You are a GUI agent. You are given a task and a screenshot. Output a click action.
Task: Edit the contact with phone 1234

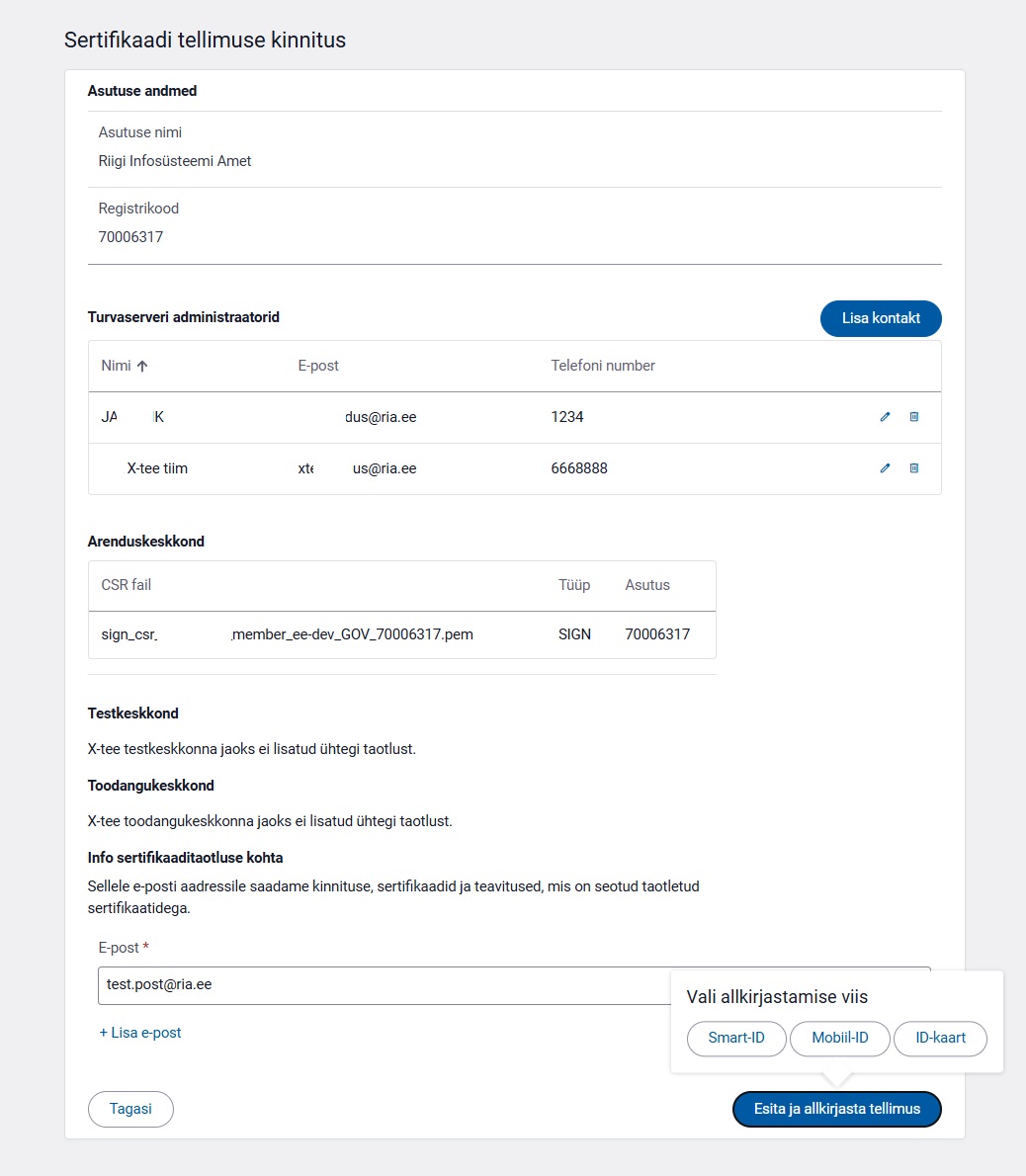click(885, 417)
